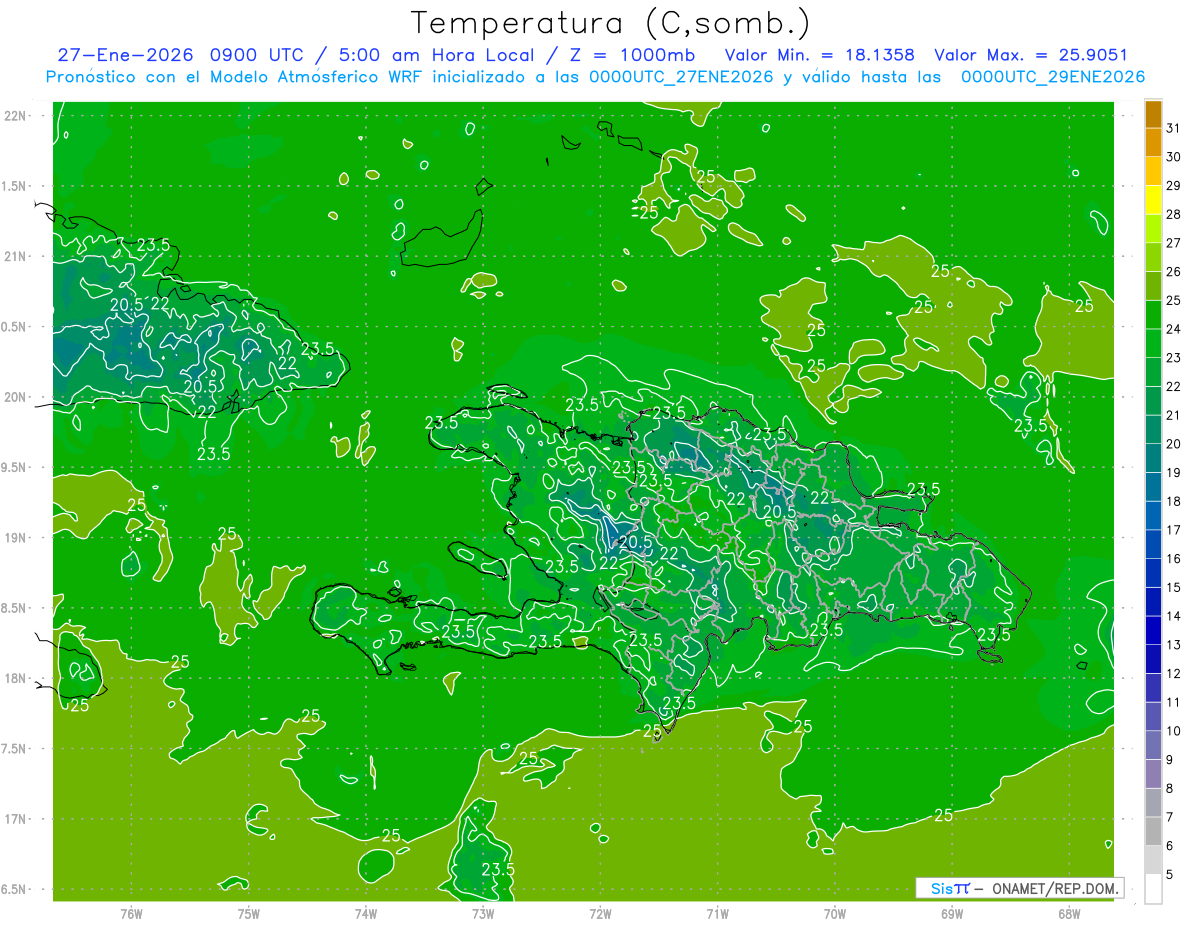Click the '18N' latitude label
The image size is (1200, 927).
coord(15,678)
